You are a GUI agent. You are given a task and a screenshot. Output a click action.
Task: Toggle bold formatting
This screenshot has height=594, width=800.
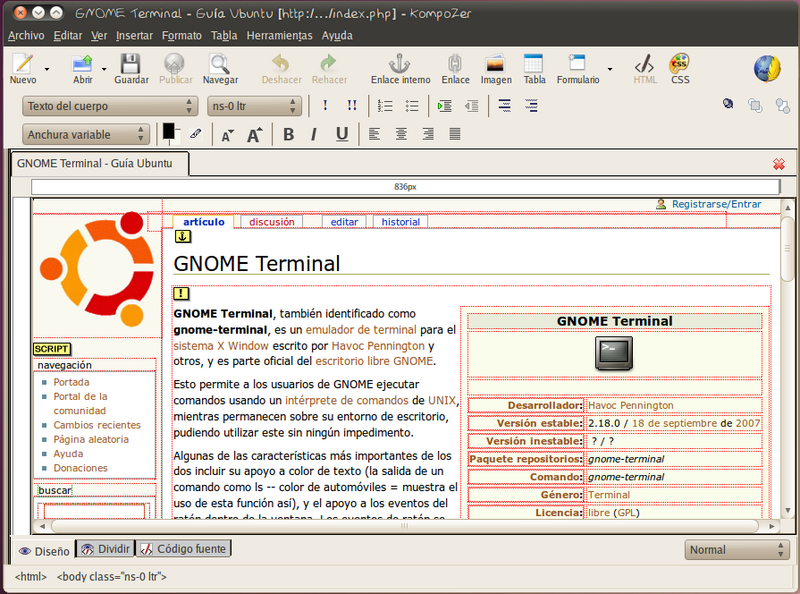click(x=289, y=135)
